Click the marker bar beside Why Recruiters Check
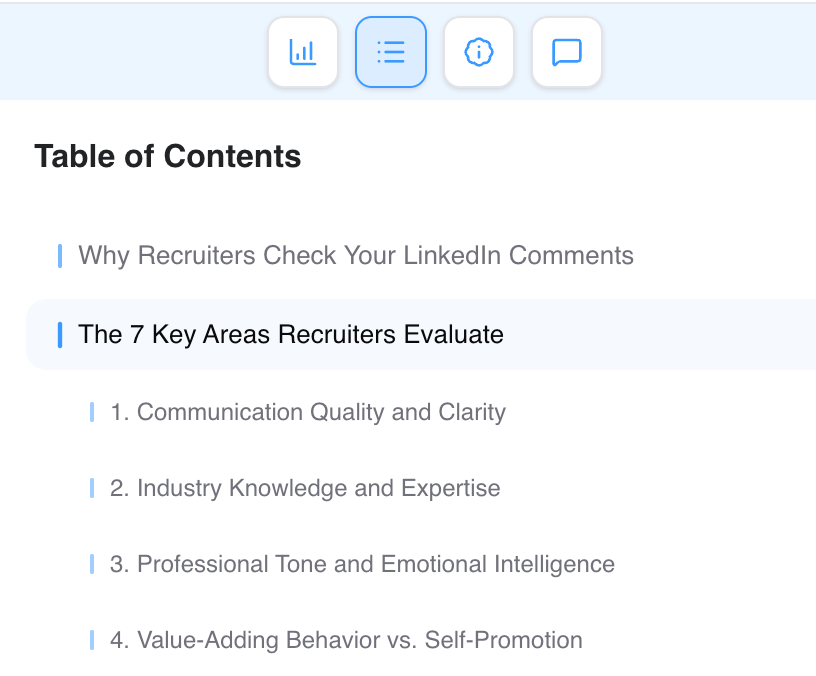The height and width of the screenshot is (676, 816). [x=60, y=256]
